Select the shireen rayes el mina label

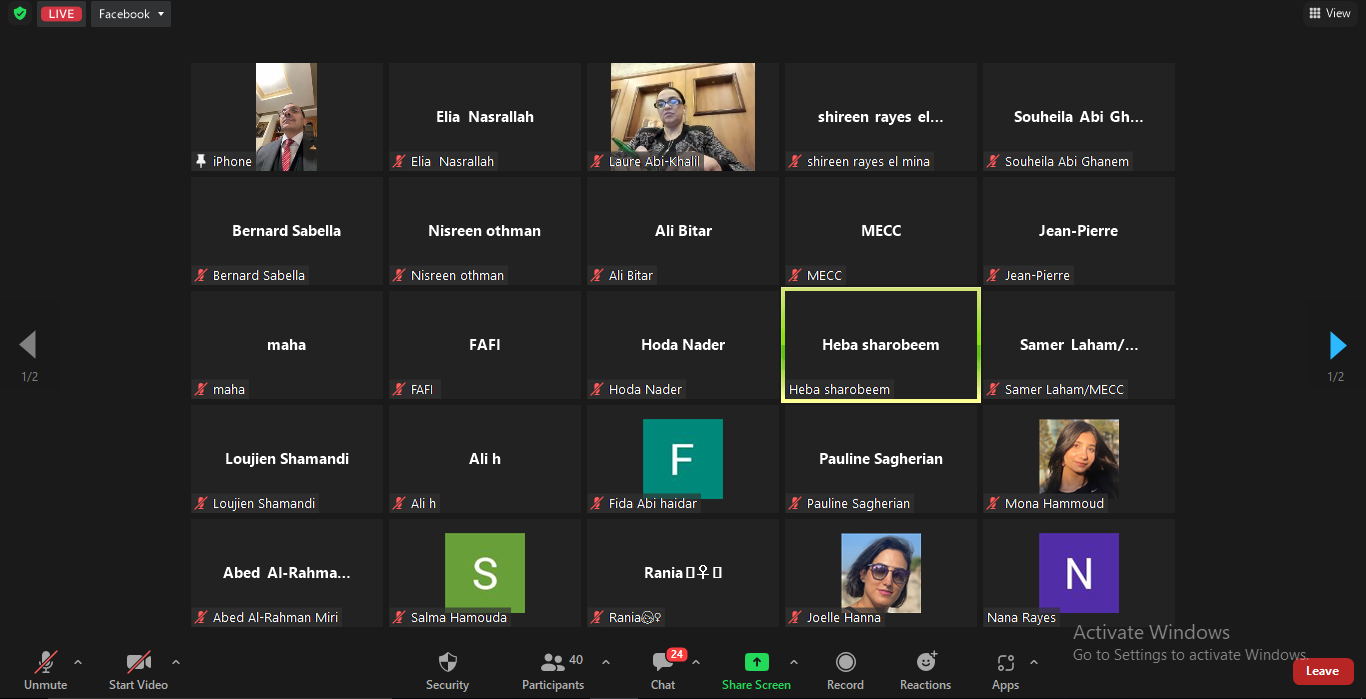[x=868, y=161]
